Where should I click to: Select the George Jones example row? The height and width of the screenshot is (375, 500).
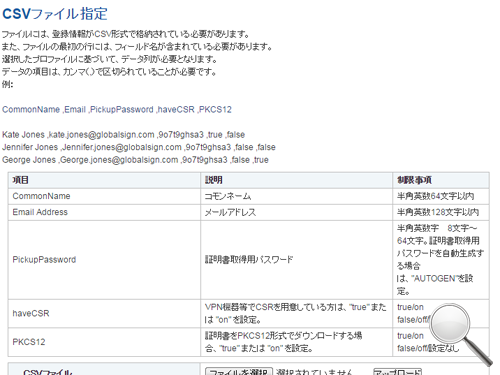pos(135,160)
